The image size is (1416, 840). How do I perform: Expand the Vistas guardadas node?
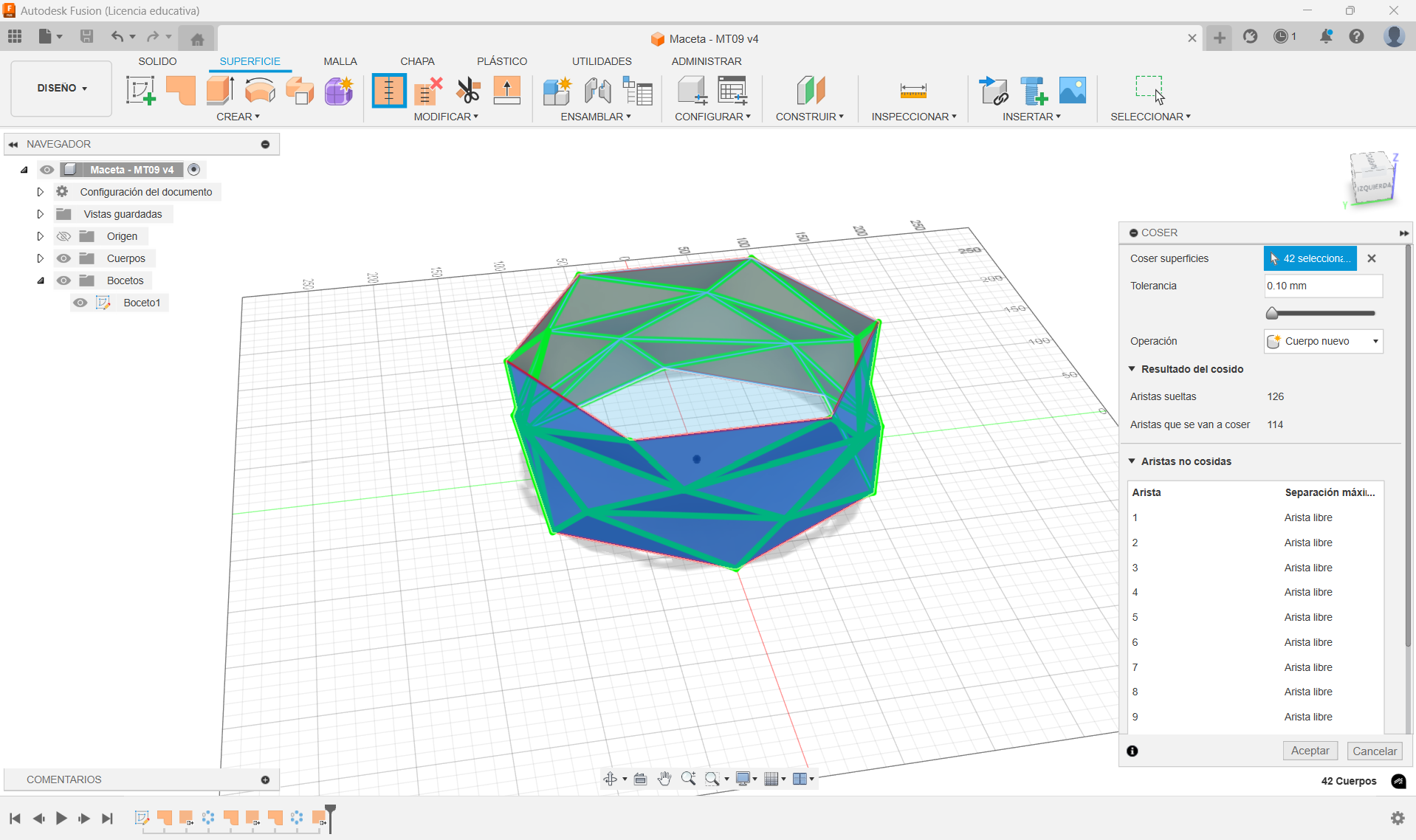tap(41, 214)
